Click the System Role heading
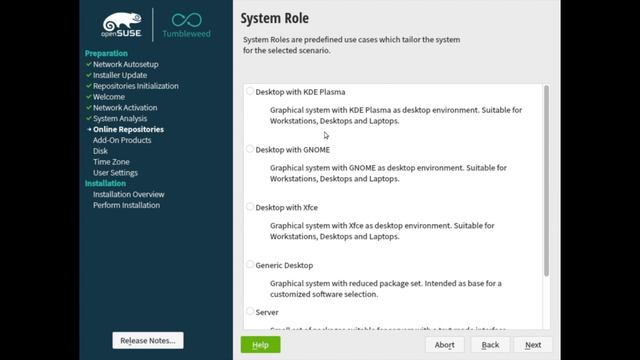Viewport: 640px width, 360px height. click(x=275, y=18)
